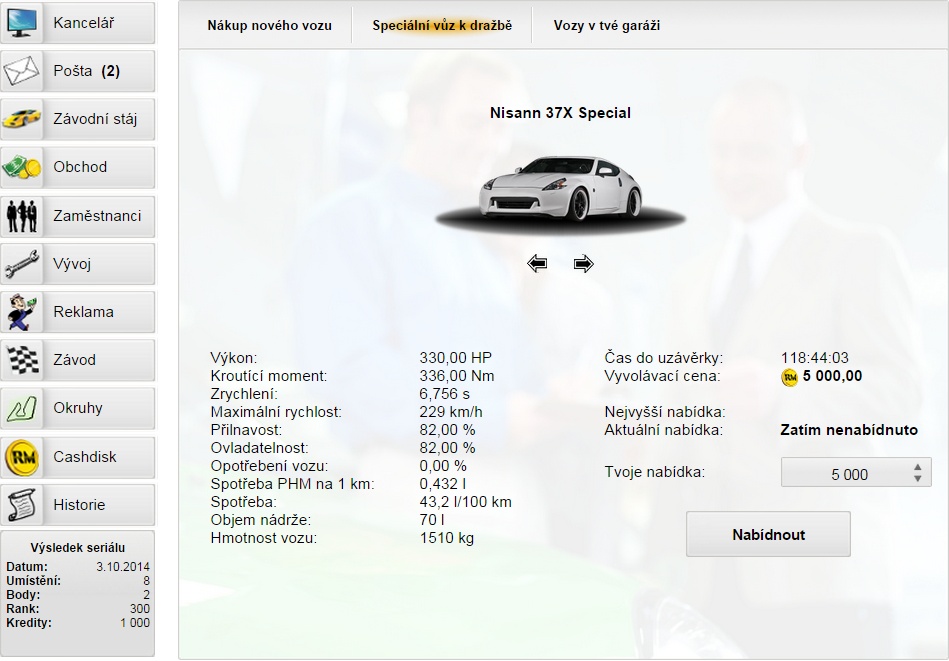Show next car with right arrow
The image size is (949, 661).
(584, 264)
